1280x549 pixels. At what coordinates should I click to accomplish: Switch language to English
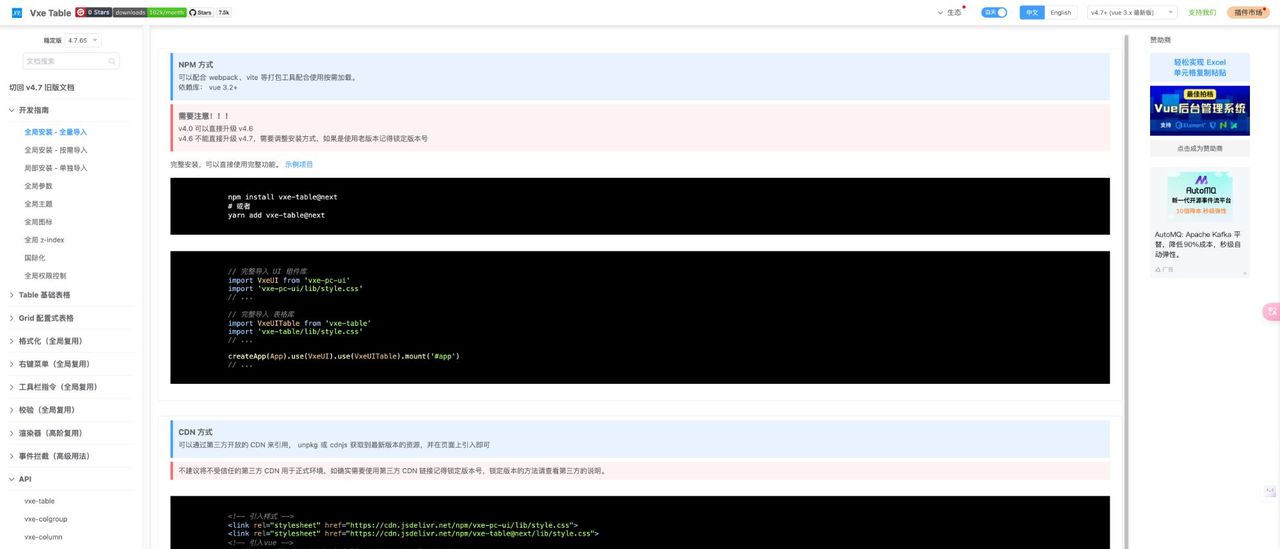[1060, 13]
